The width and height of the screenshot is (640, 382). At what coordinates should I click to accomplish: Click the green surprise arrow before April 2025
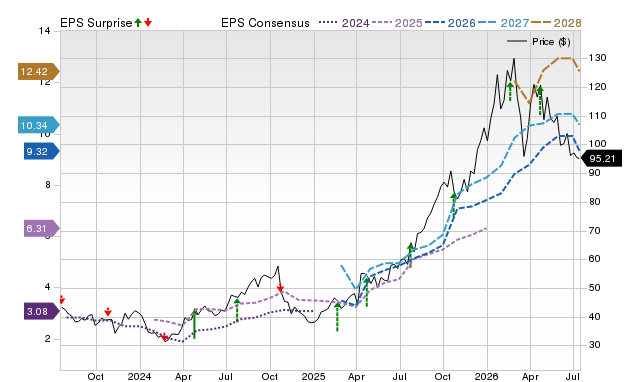click(x=337, y=317)
